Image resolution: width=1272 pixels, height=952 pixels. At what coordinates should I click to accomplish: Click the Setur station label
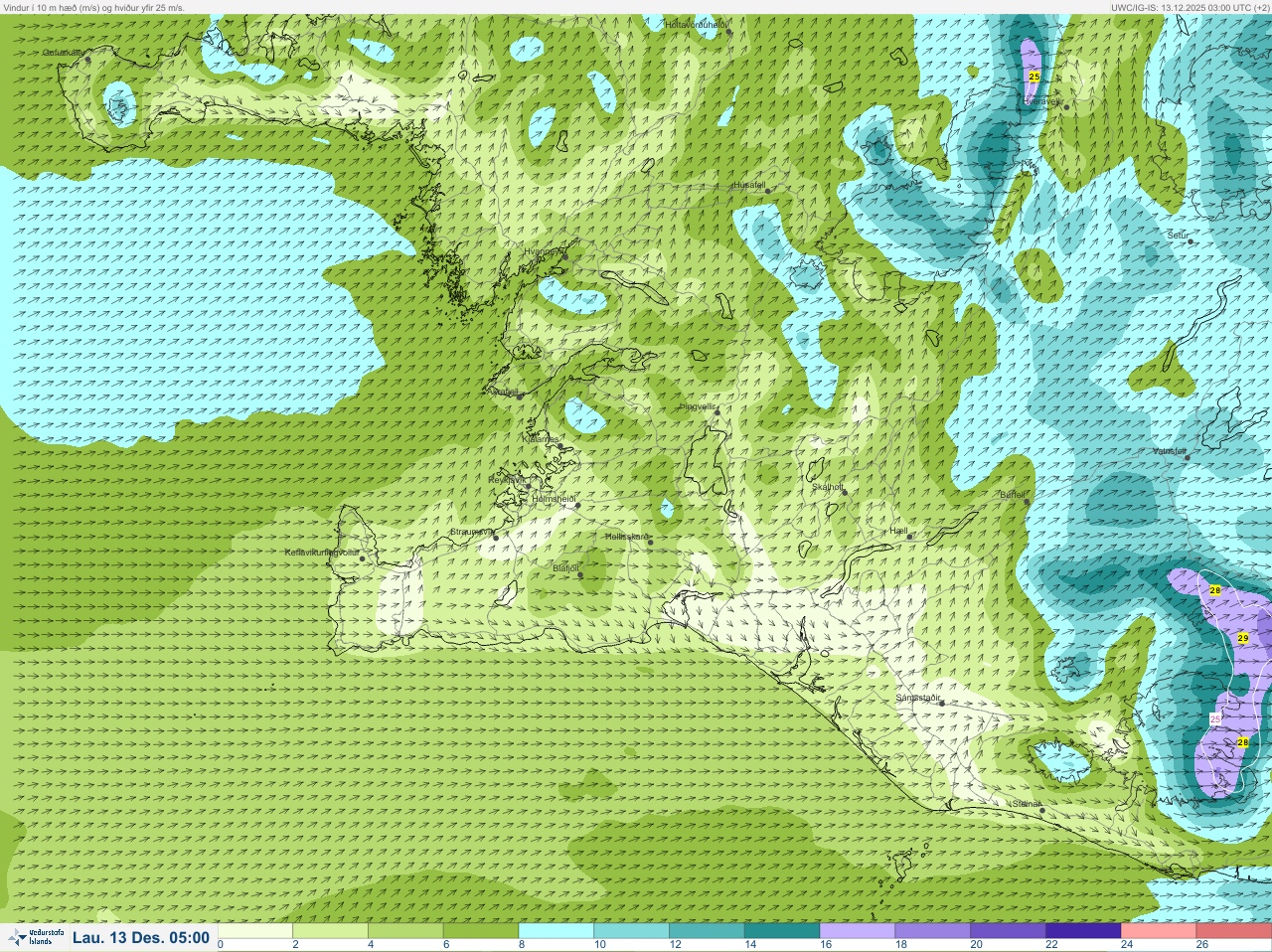coord(1178,236)
